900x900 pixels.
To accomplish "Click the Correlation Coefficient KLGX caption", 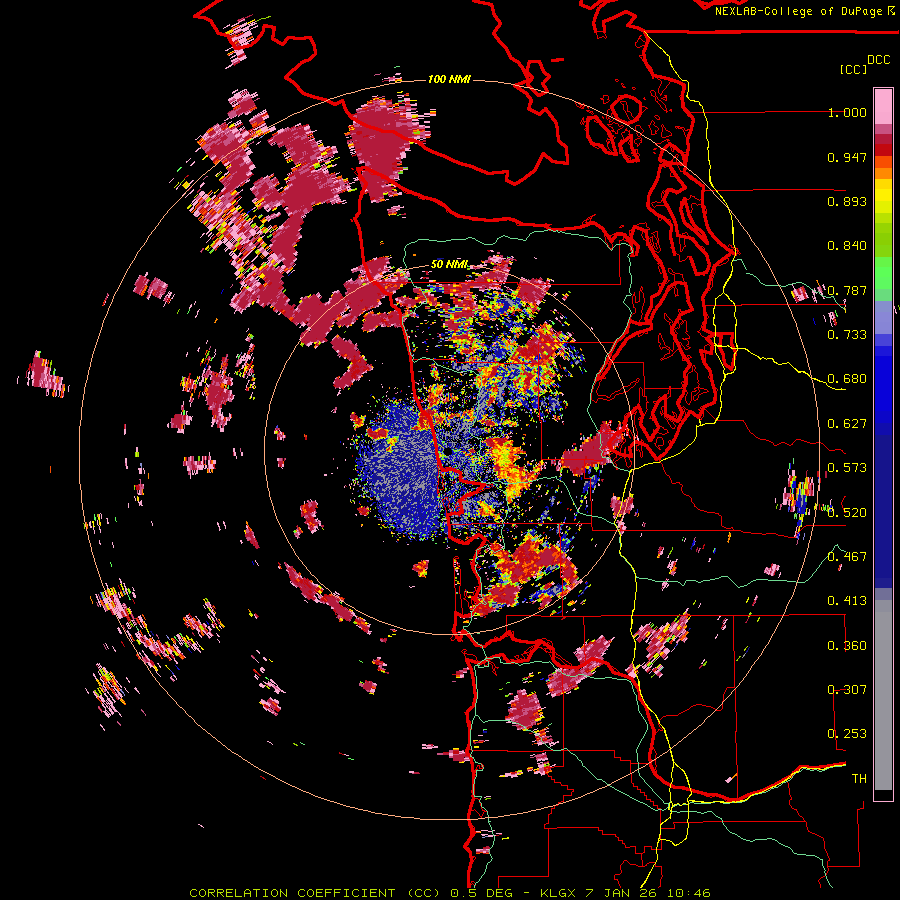I will coord(450,893).
